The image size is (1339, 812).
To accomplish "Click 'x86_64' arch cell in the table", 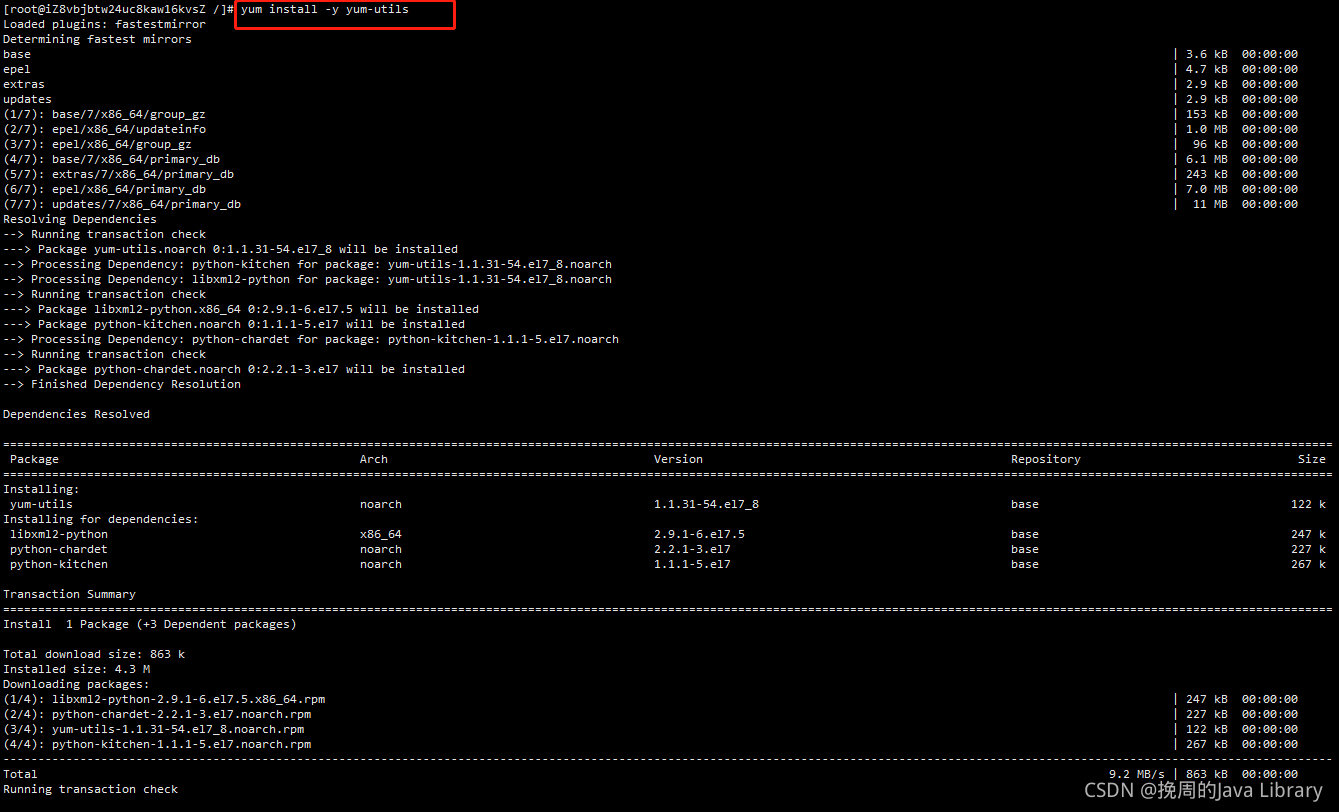I will pyautogui.click(x=381, y=534).
